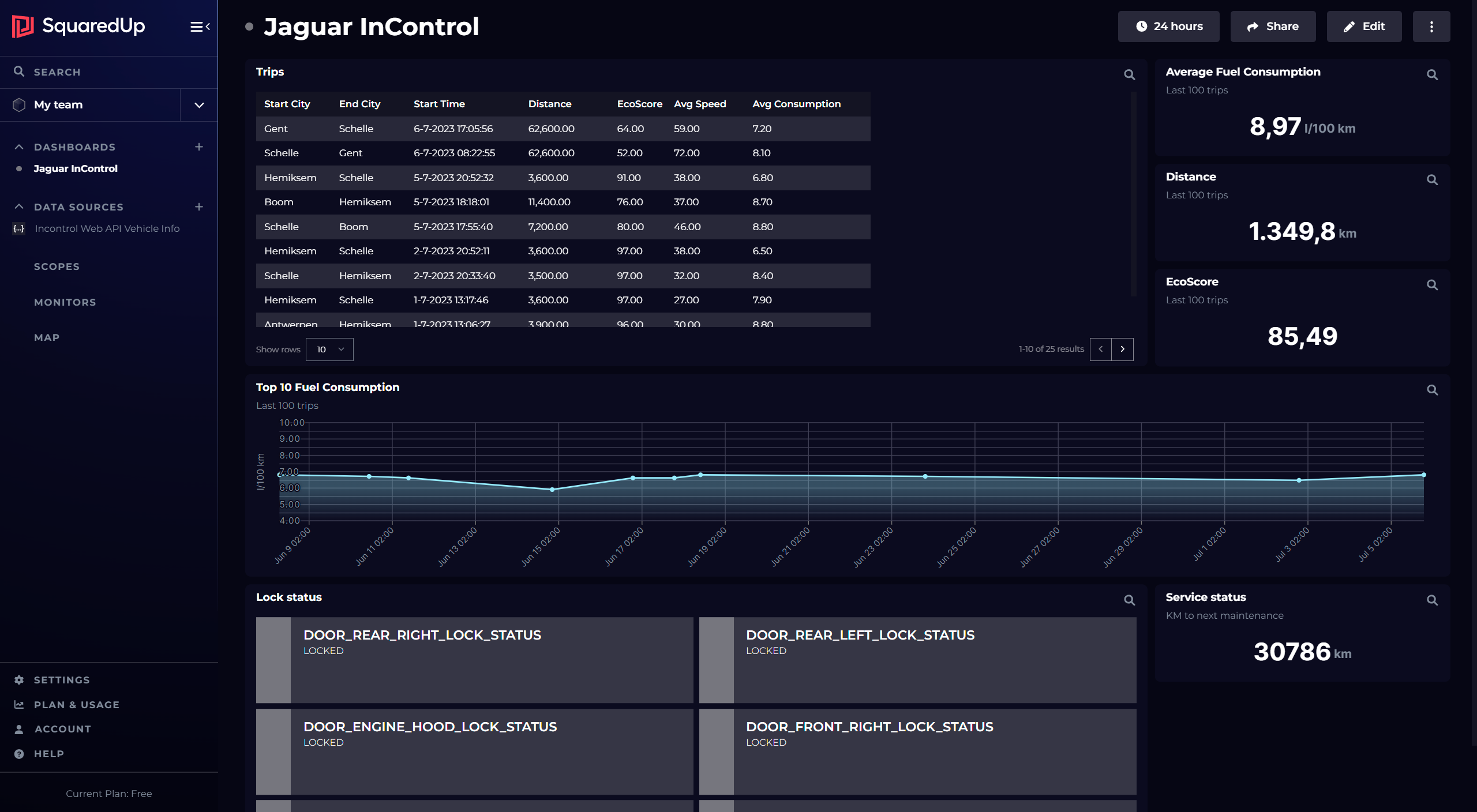Viewport: 1477px width, 812px height.
Task: Select MAP in the sidebar
Action: point(46,337)
